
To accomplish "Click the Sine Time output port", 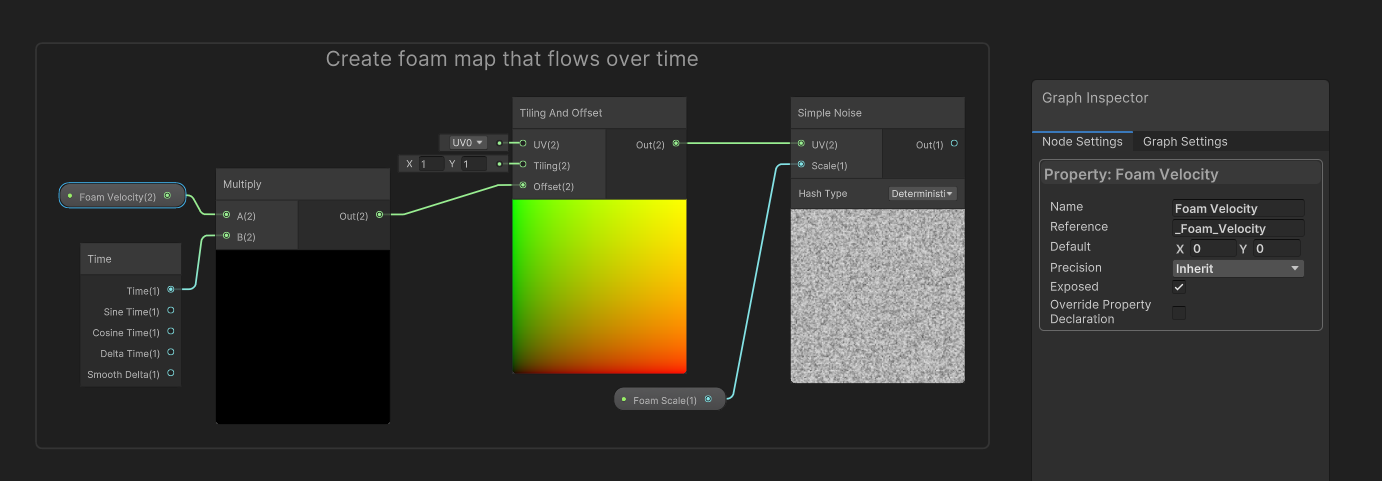I will (171, 311).
